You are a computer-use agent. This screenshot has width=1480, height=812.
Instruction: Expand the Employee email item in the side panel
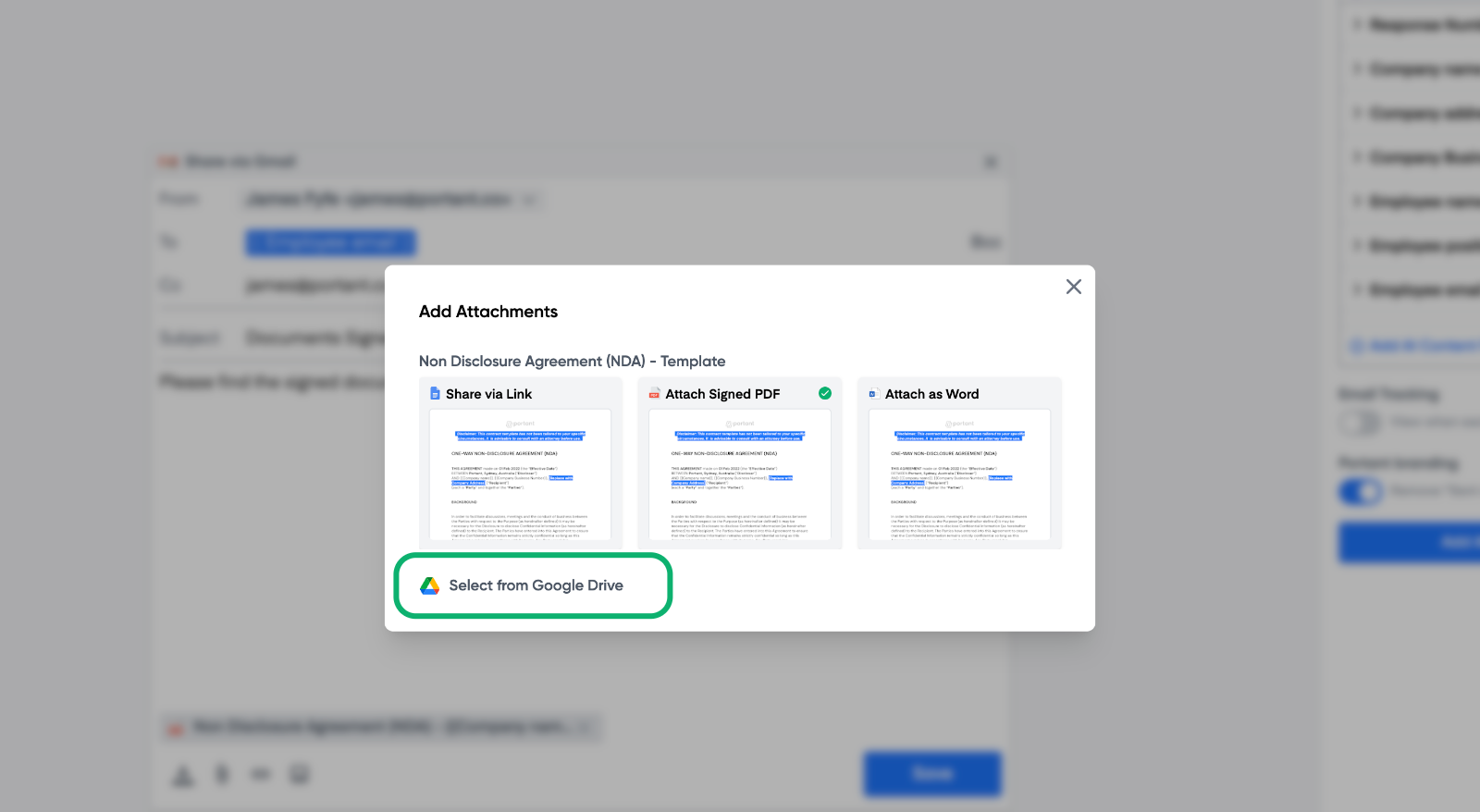1357,289
